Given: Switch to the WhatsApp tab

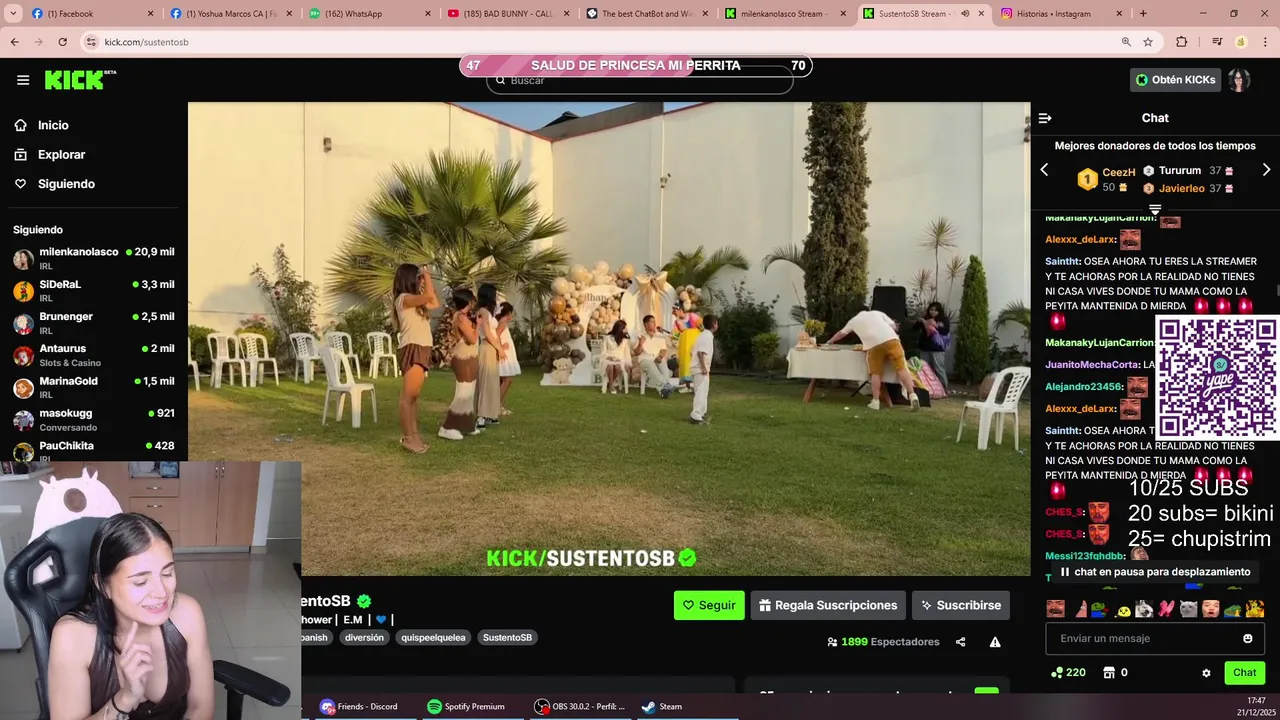Looking at the screenshot, I should (x=369, y=14).
